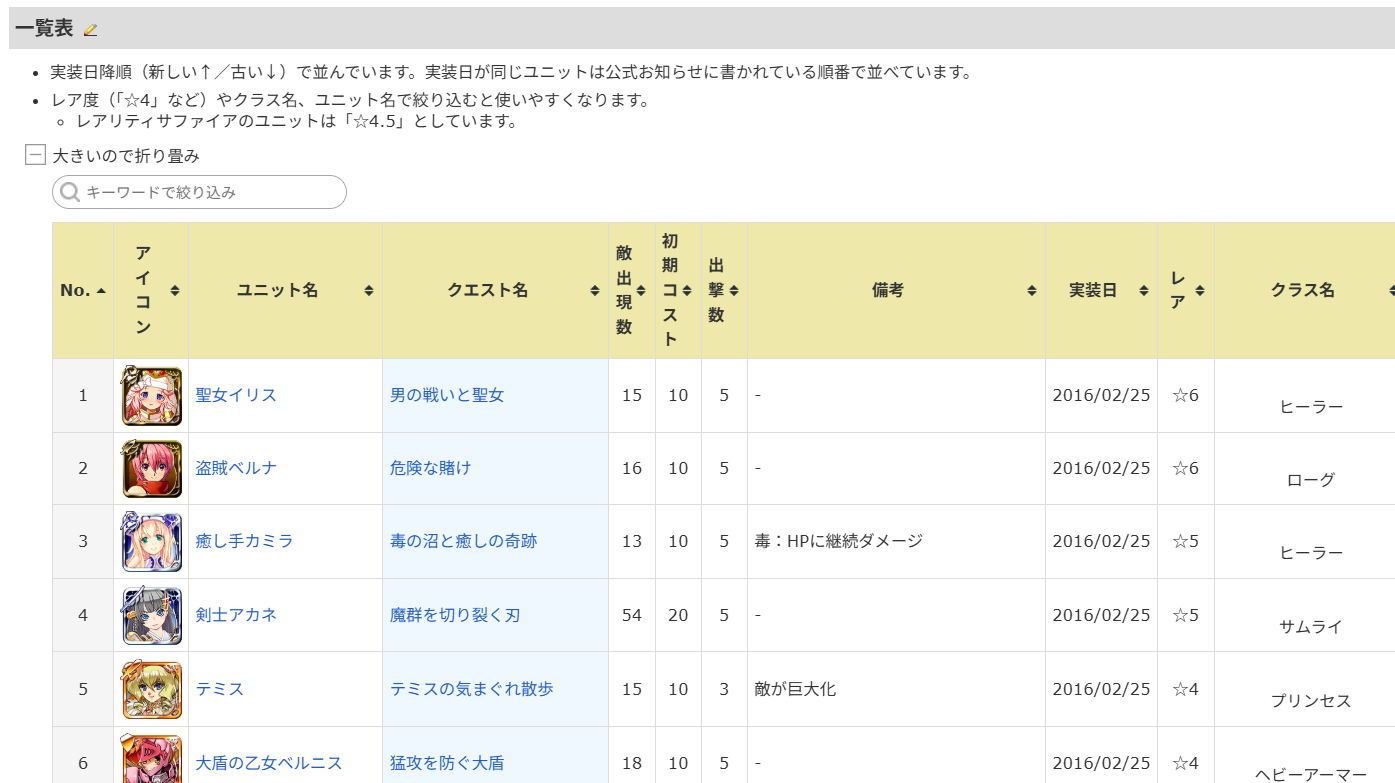Screen dimensions: 1395x783
Task: Open quest link 魔群を切り裂く刃
Action: pos(455,615)
